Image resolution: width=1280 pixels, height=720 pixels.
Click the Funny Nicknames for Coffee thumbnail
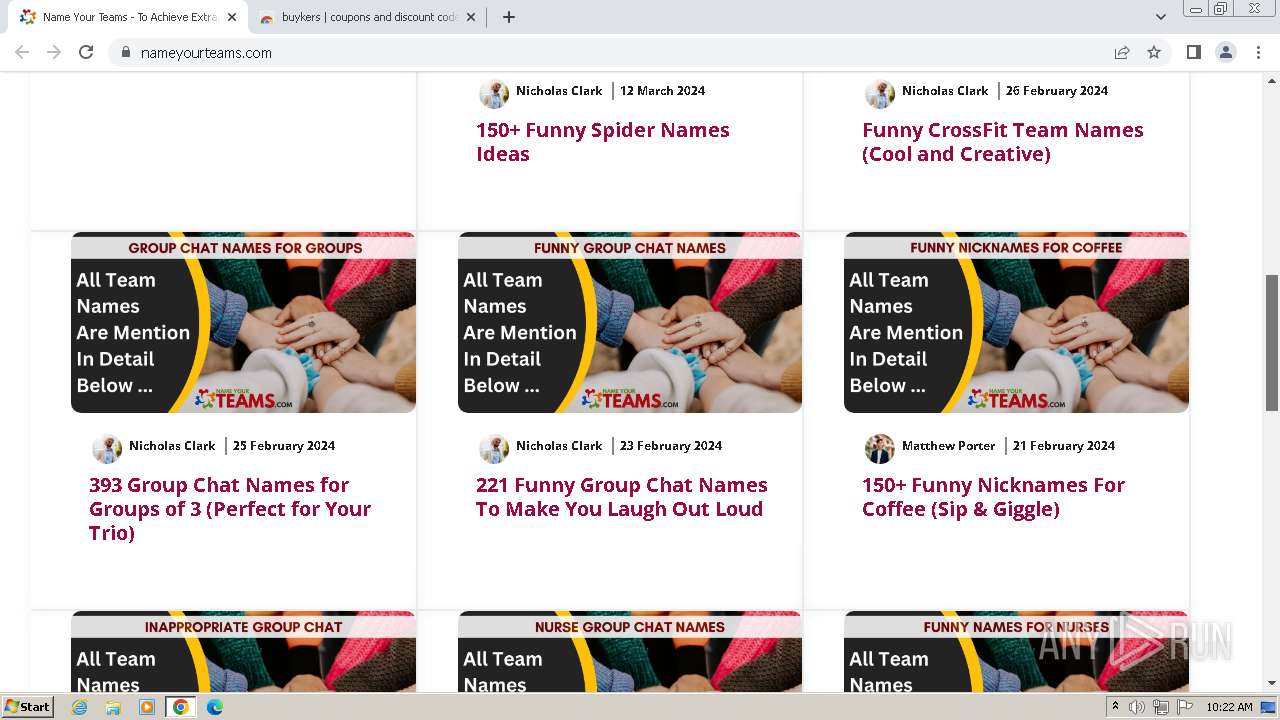(1016, 322)
